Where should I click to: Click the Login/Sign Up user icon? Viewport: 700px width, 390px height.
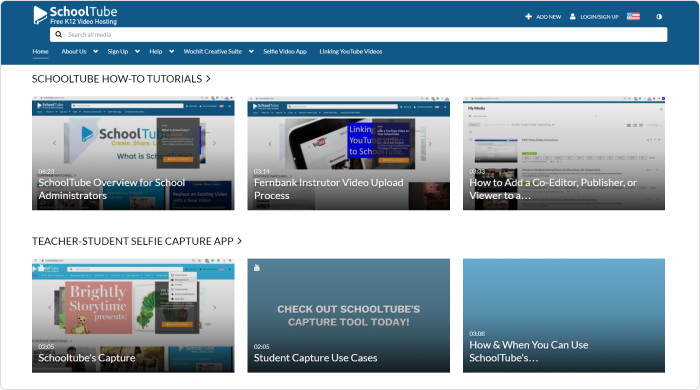point(573,17)
